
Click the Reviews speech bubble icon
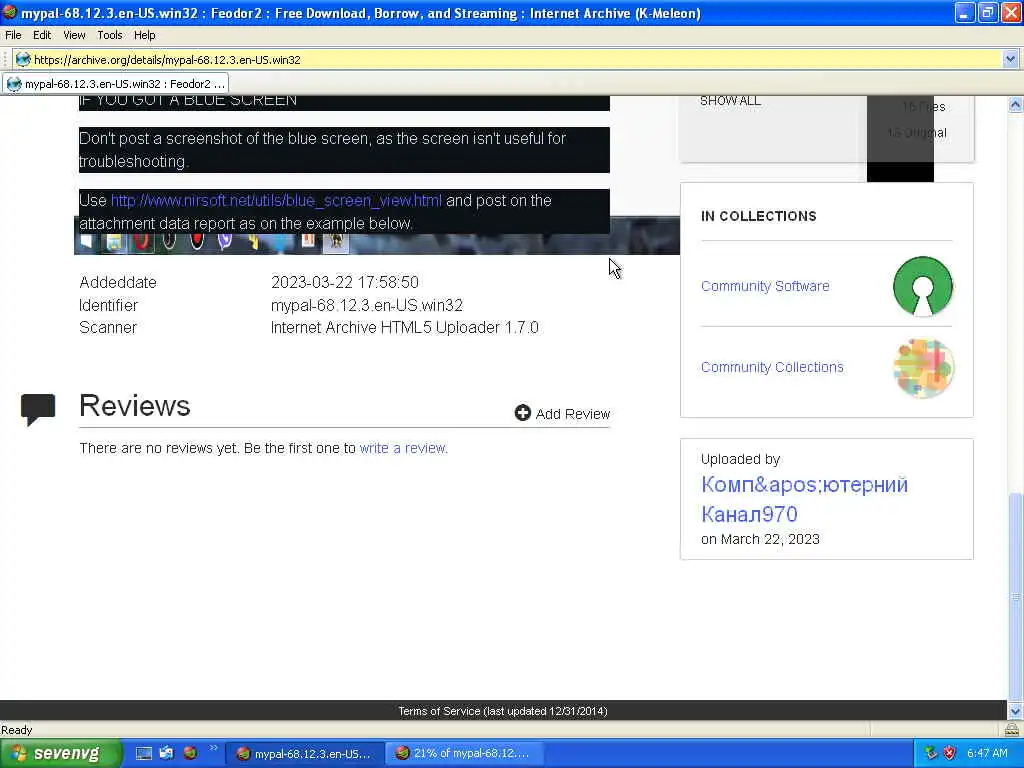point(38,409)
